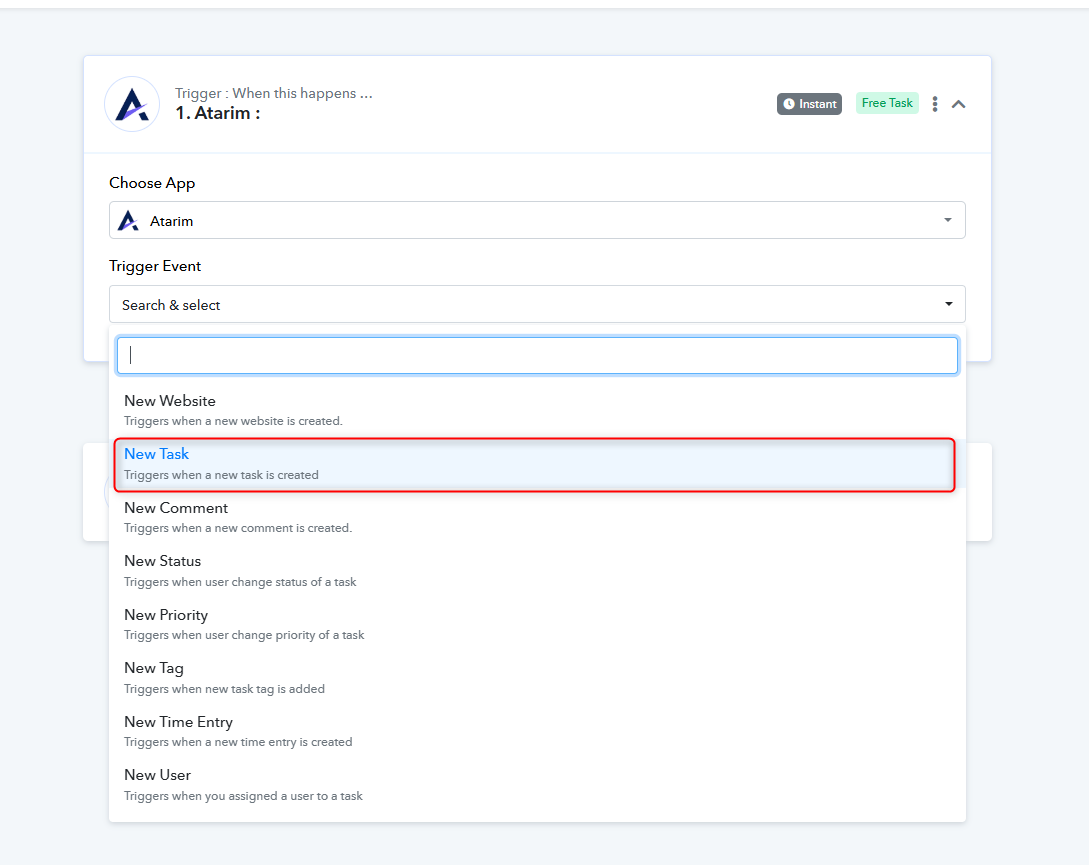Screen dimensions: 1089x865
Task: Click the trigger event search input box
Action: 537,355
